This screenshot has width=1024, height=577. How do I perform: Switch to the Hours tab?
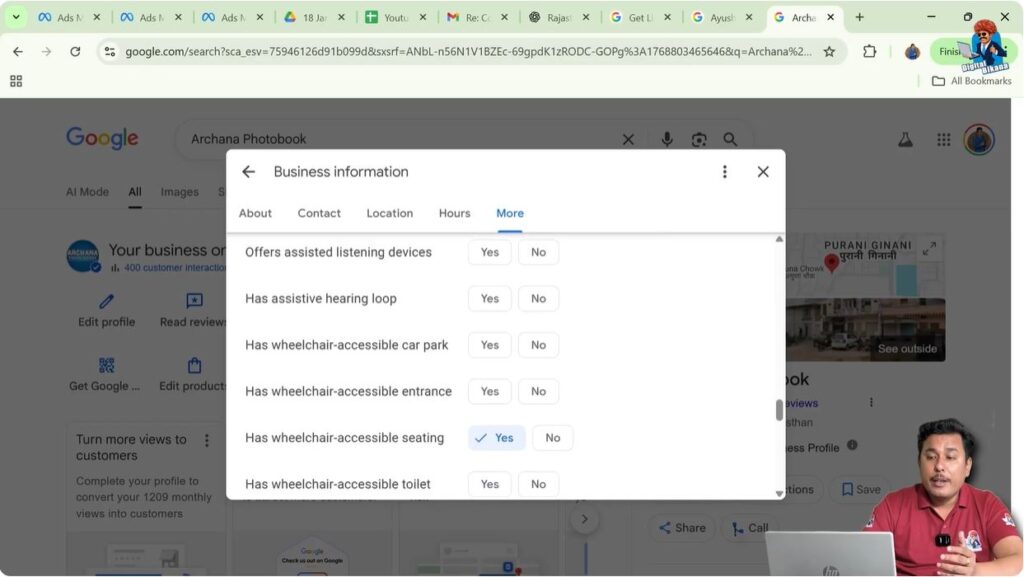(454, 213)
